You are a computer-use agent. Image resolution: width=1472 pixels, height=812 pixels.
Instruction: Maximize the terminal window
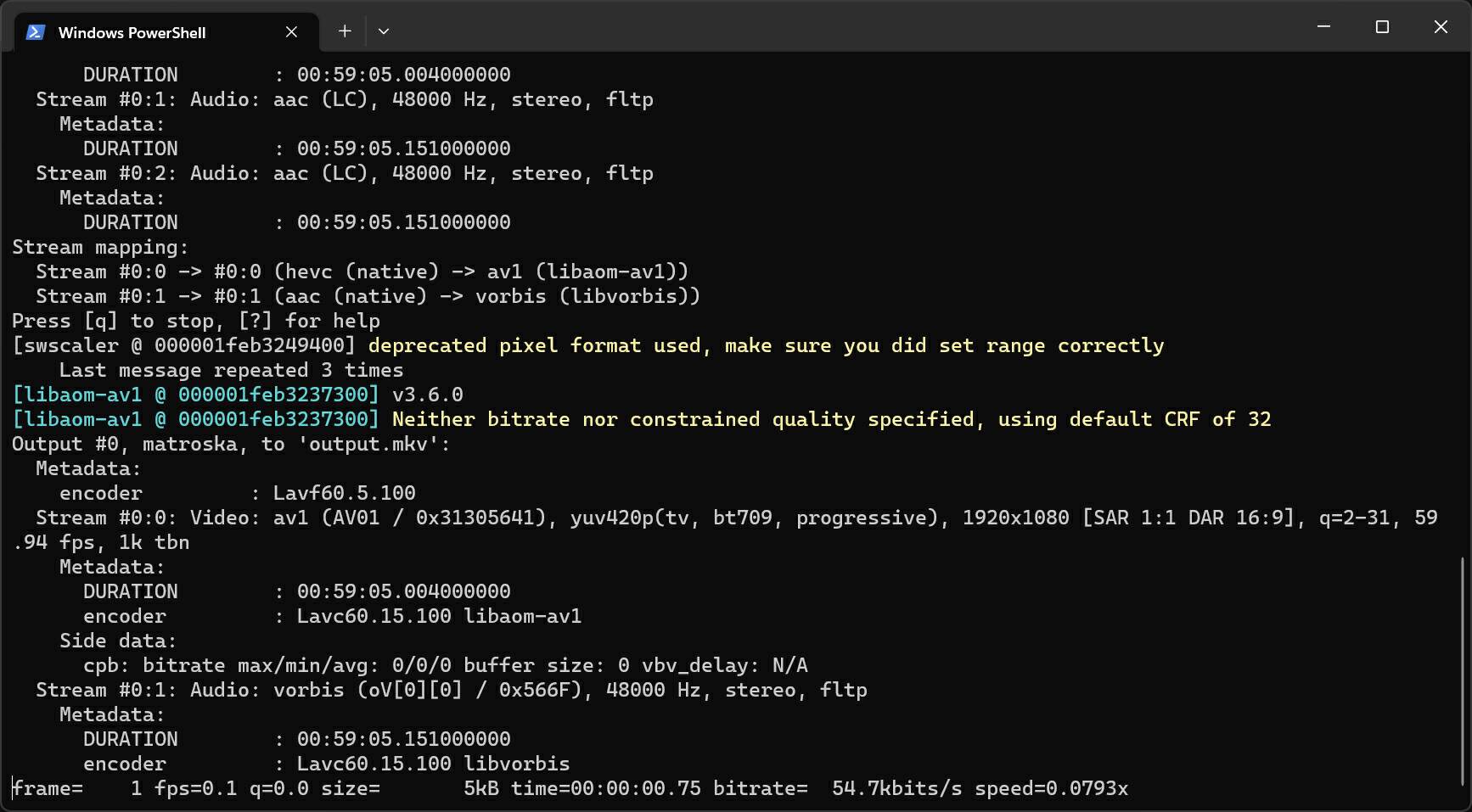(x=1382, y=27)
